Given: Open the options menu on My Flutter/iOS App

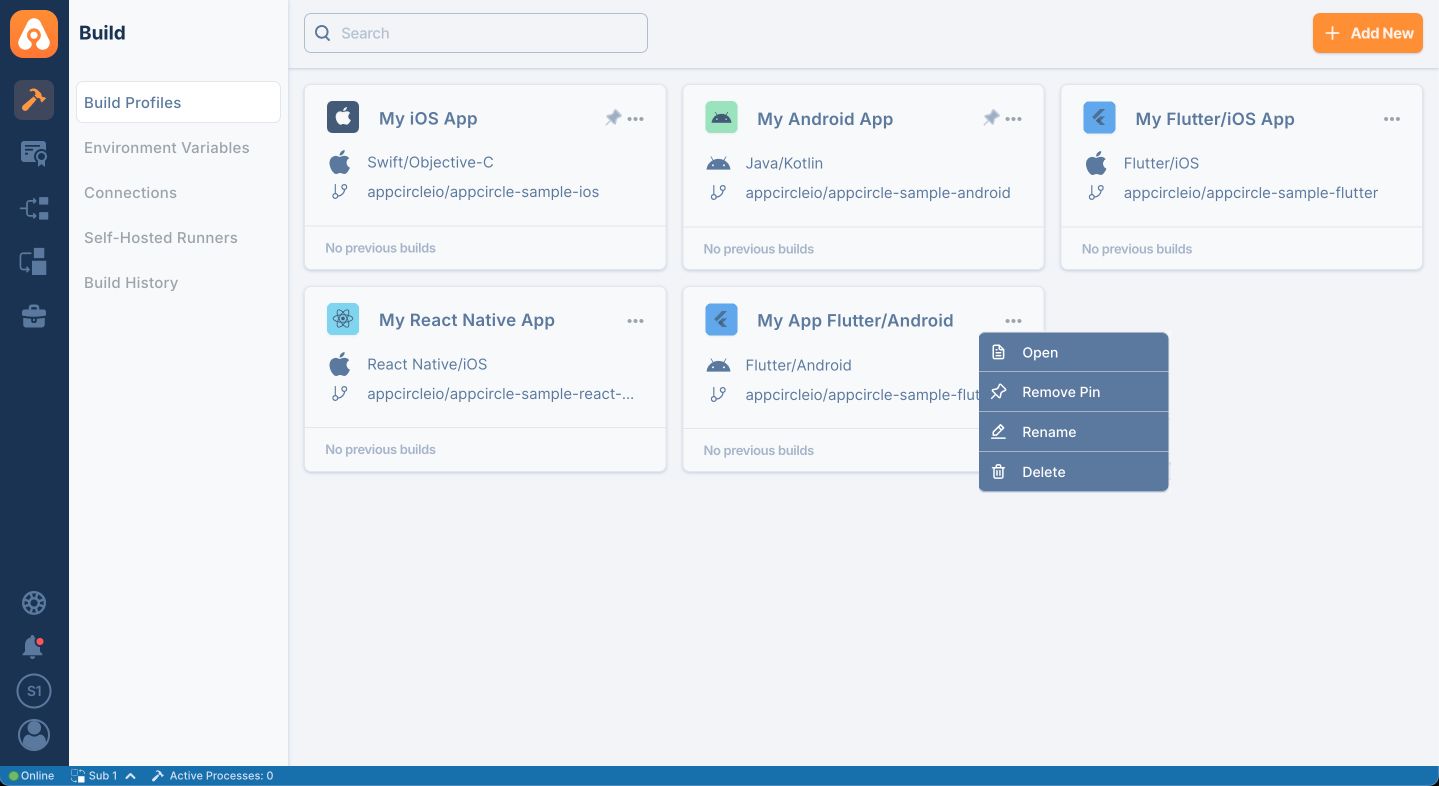Looking at the screenshot, I should (x=1392, y=118).
